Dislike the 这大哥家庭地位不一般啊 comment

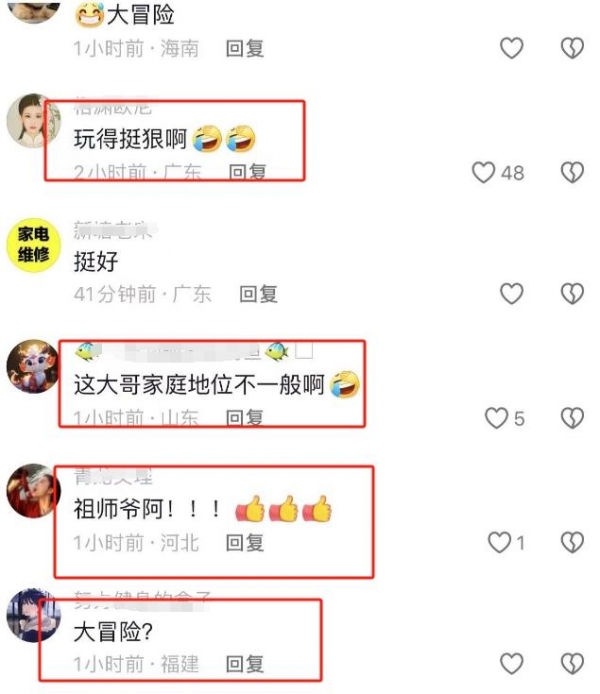[x=573, y=418]
